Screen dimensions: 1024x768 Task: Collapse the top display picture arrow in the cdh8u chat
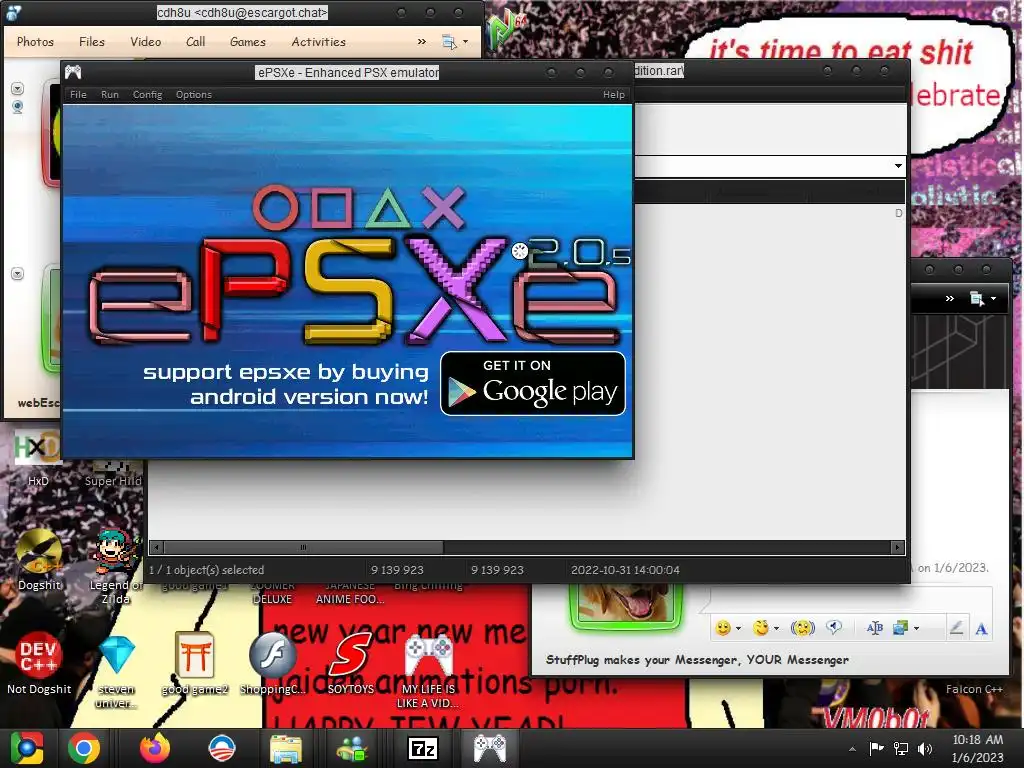pyautogui.click(x=18, y=88)
